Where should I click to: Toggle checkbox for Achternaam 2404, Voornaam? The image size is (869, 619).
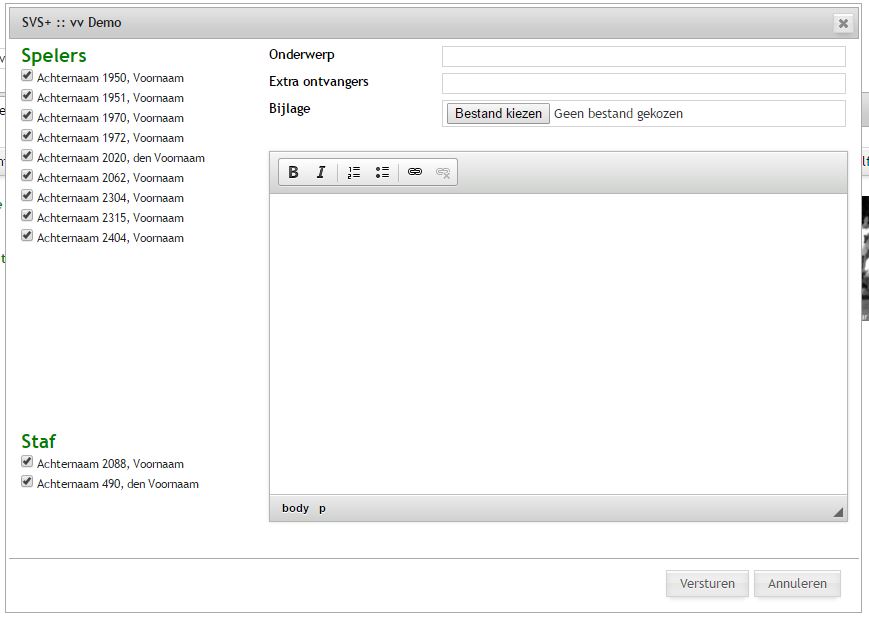(x=27, y=236)
